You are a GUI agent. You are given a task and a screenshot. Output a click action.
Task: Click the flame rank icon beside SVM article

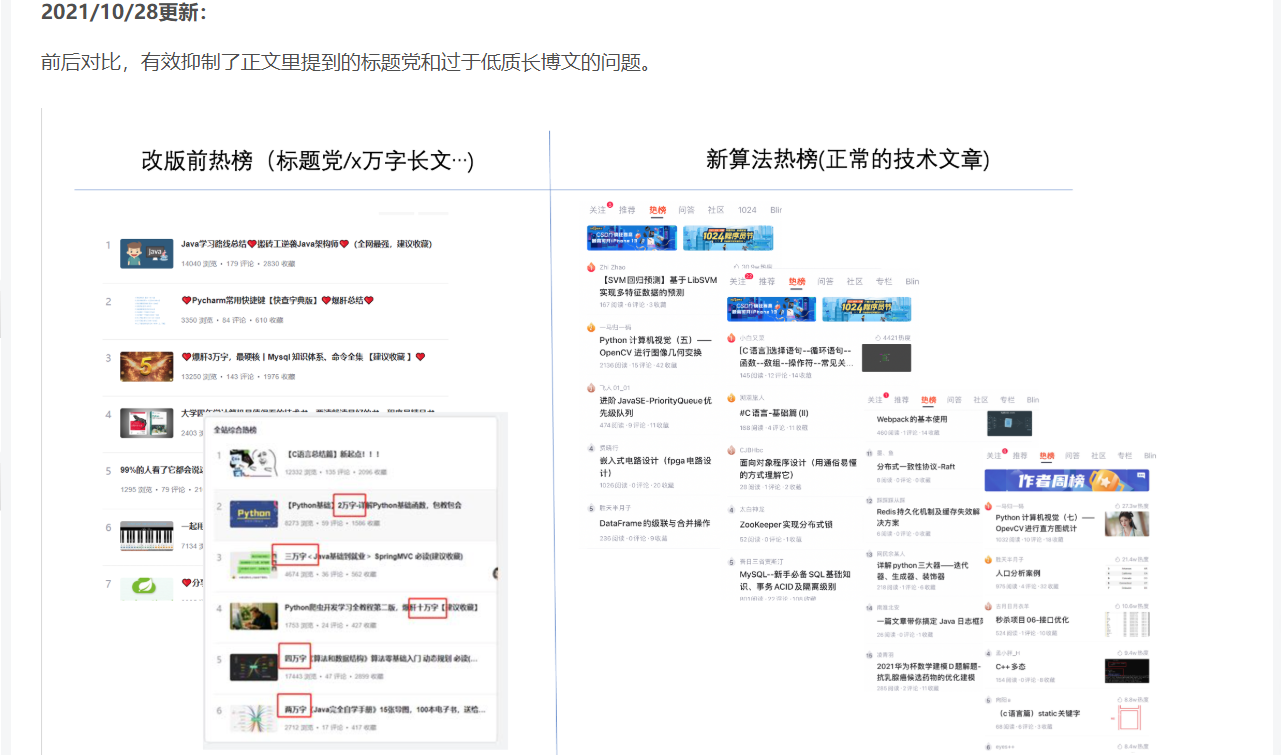[591, 267]
